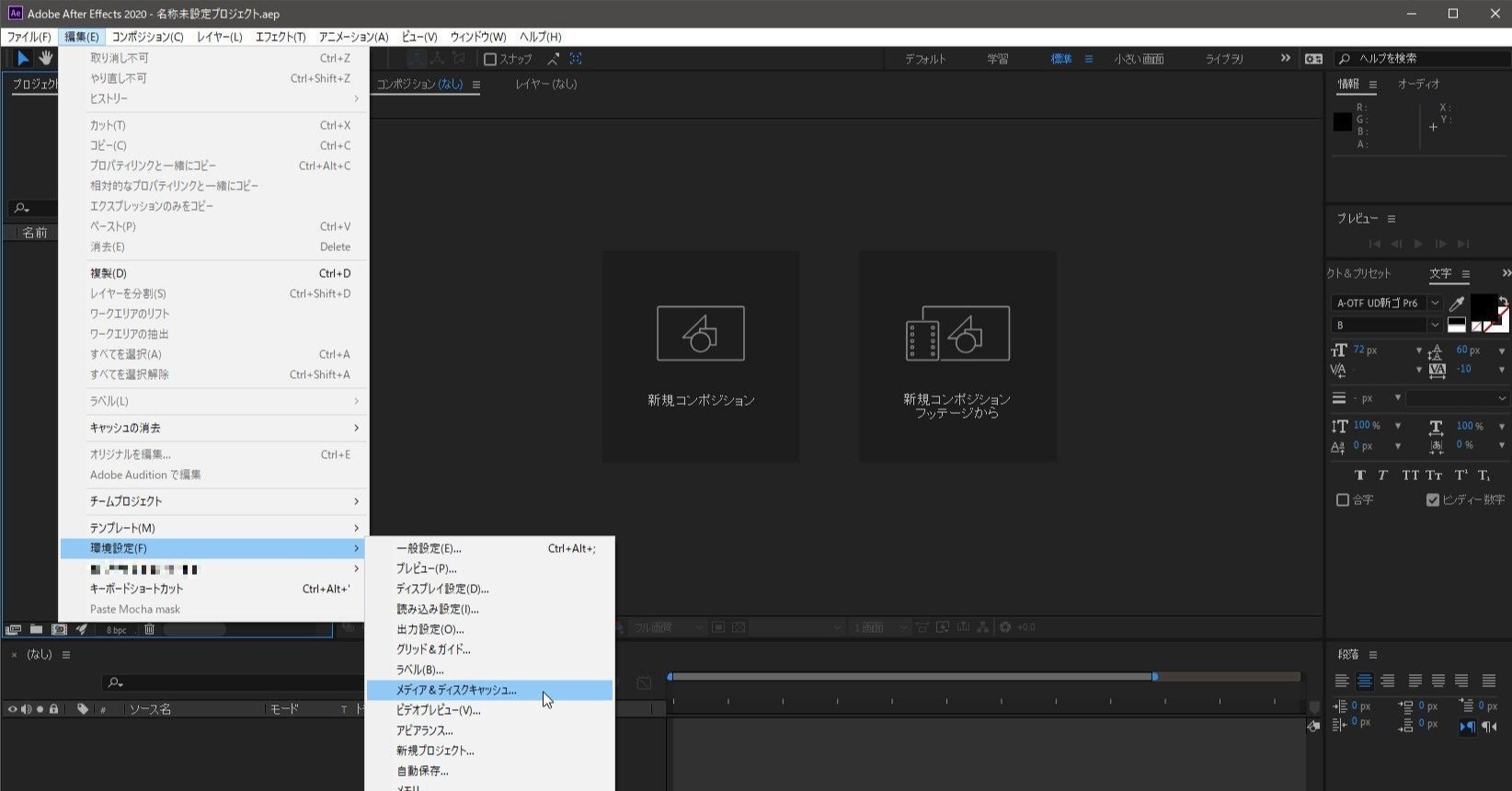
Task: Align paragraph text left
Action: [1342, 681]
